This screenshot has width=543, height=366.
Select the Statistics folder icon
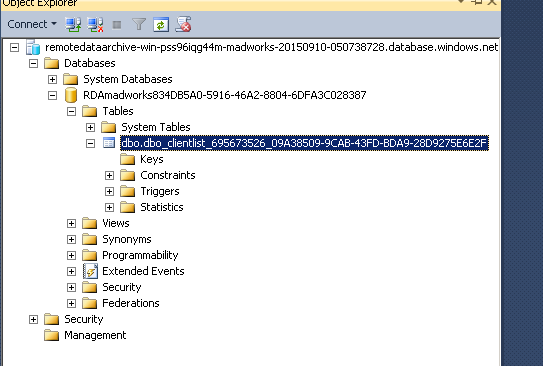coord(128,207)
